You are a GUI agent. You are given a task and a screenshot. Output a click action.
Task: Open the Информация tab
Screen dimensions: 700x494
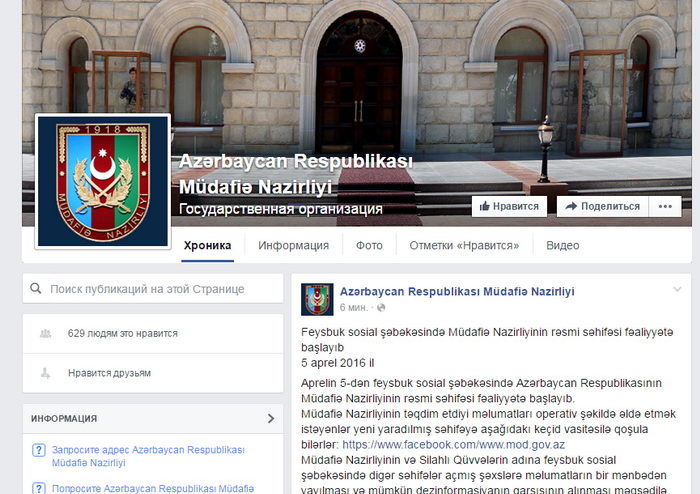pyautogui.click(x=293, y=245)
